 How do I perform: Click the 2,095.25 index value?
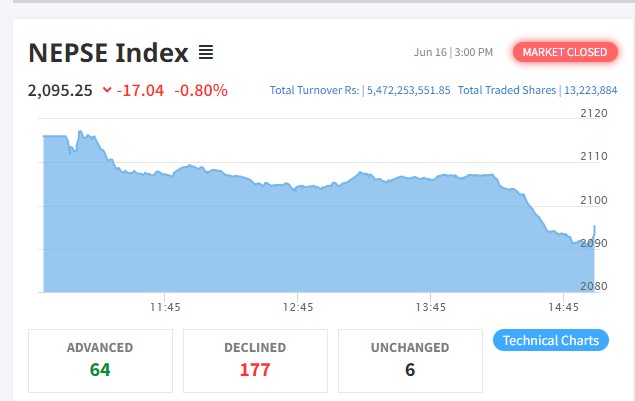pos(60,91)
